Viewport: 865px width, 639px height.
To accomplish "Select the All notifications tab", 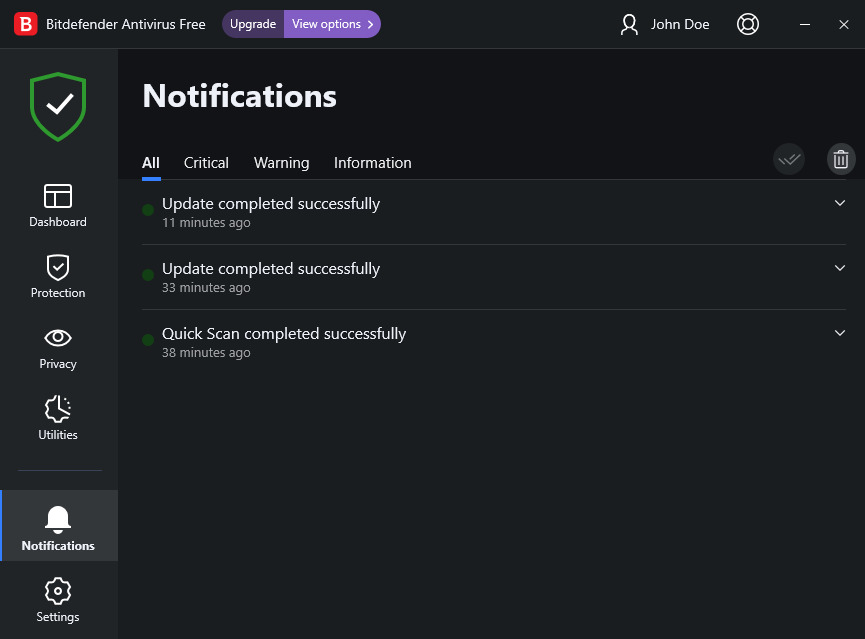I will (151, 163).
